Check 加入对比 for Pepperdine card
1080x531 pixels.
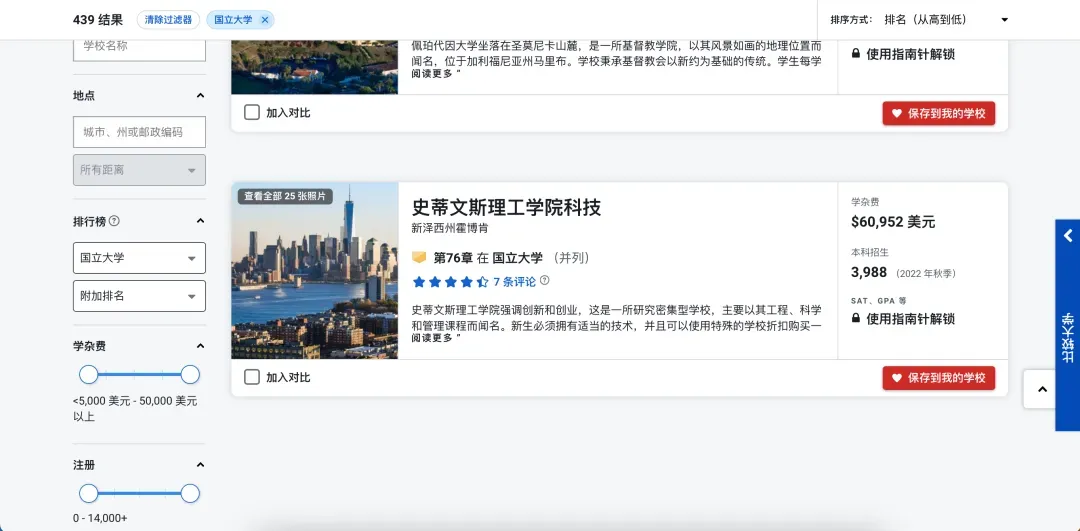252,112
